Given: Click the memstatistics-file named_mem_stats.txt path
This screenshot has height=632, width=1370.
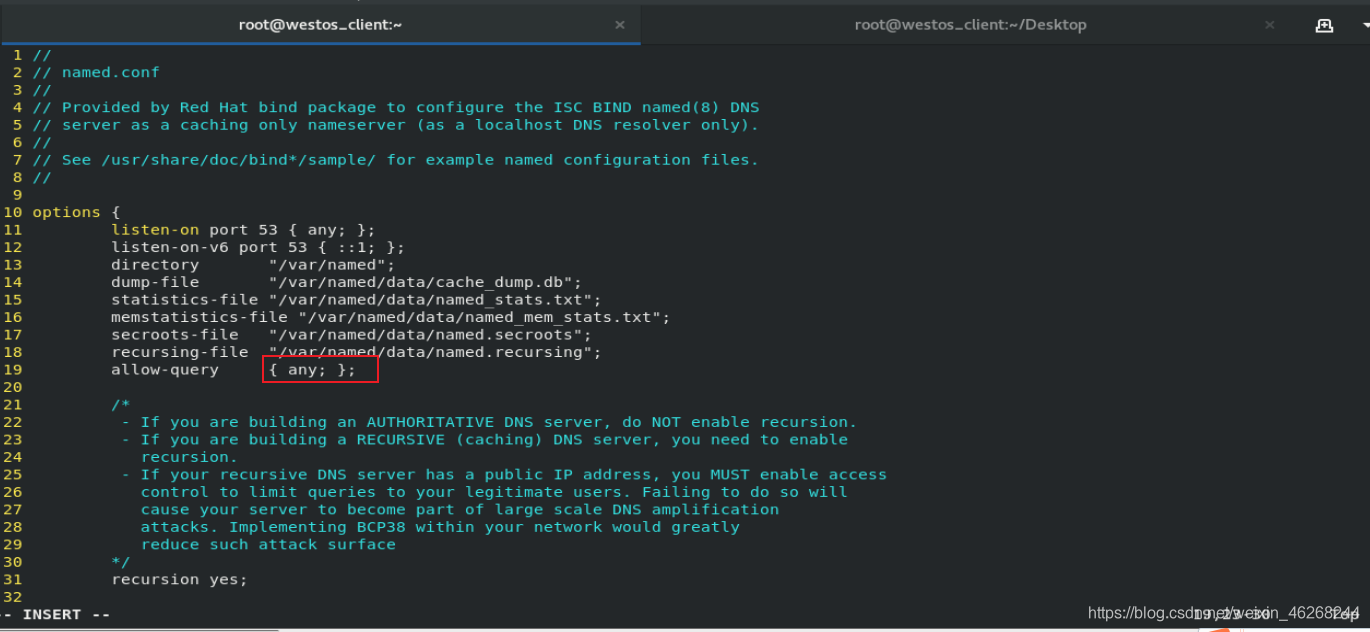Looking at the screenshot, I should 484,317.
